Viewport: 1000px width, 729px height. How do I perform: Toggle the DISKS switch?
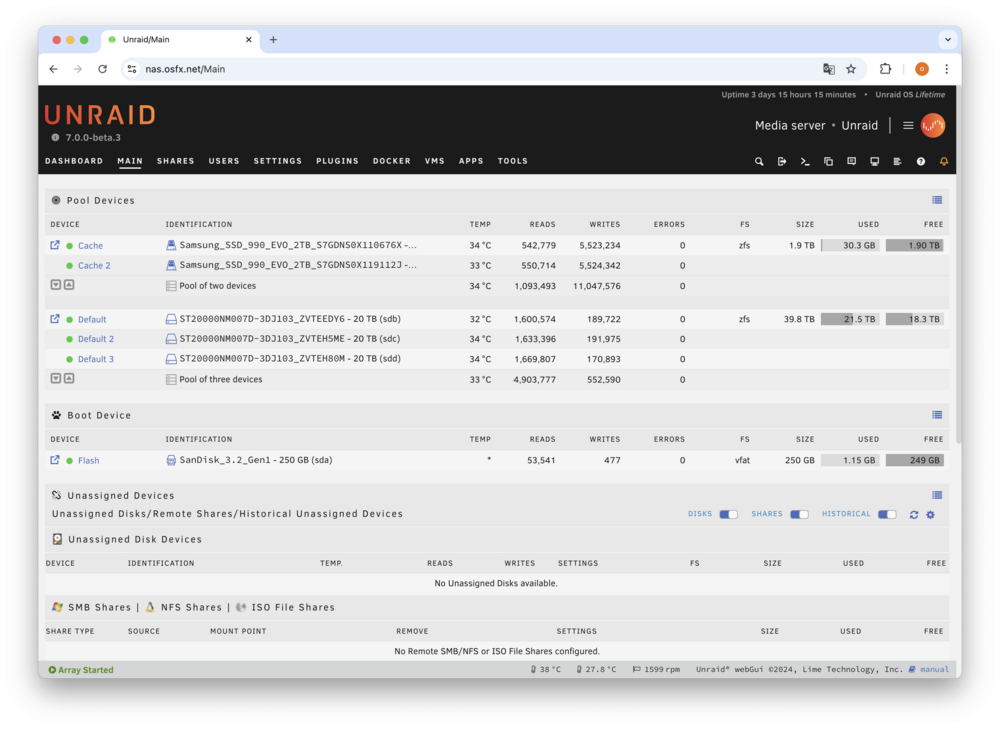pos(728,515)
